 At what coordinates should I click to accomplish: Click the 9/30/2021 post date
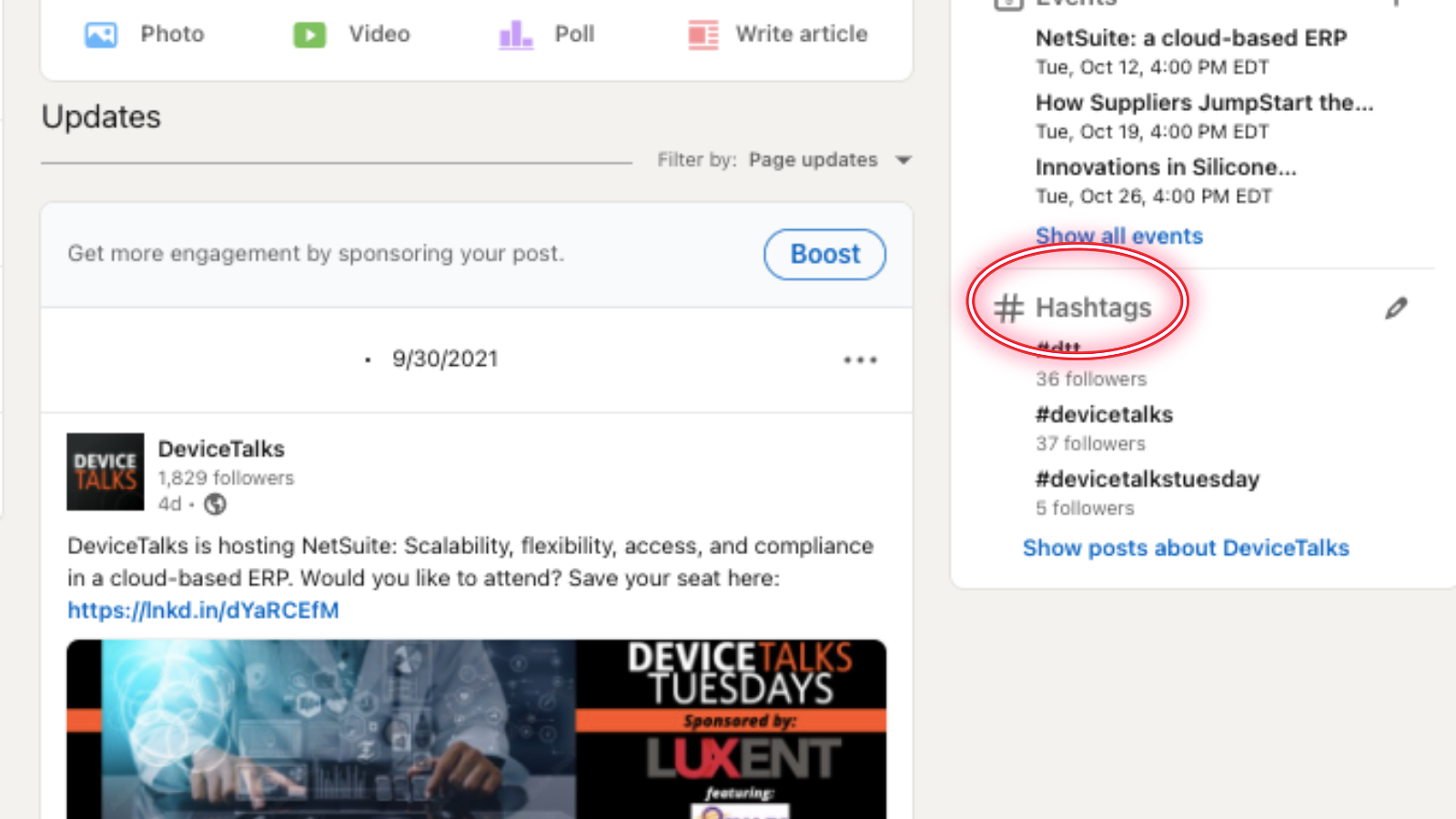coord(445,359)
